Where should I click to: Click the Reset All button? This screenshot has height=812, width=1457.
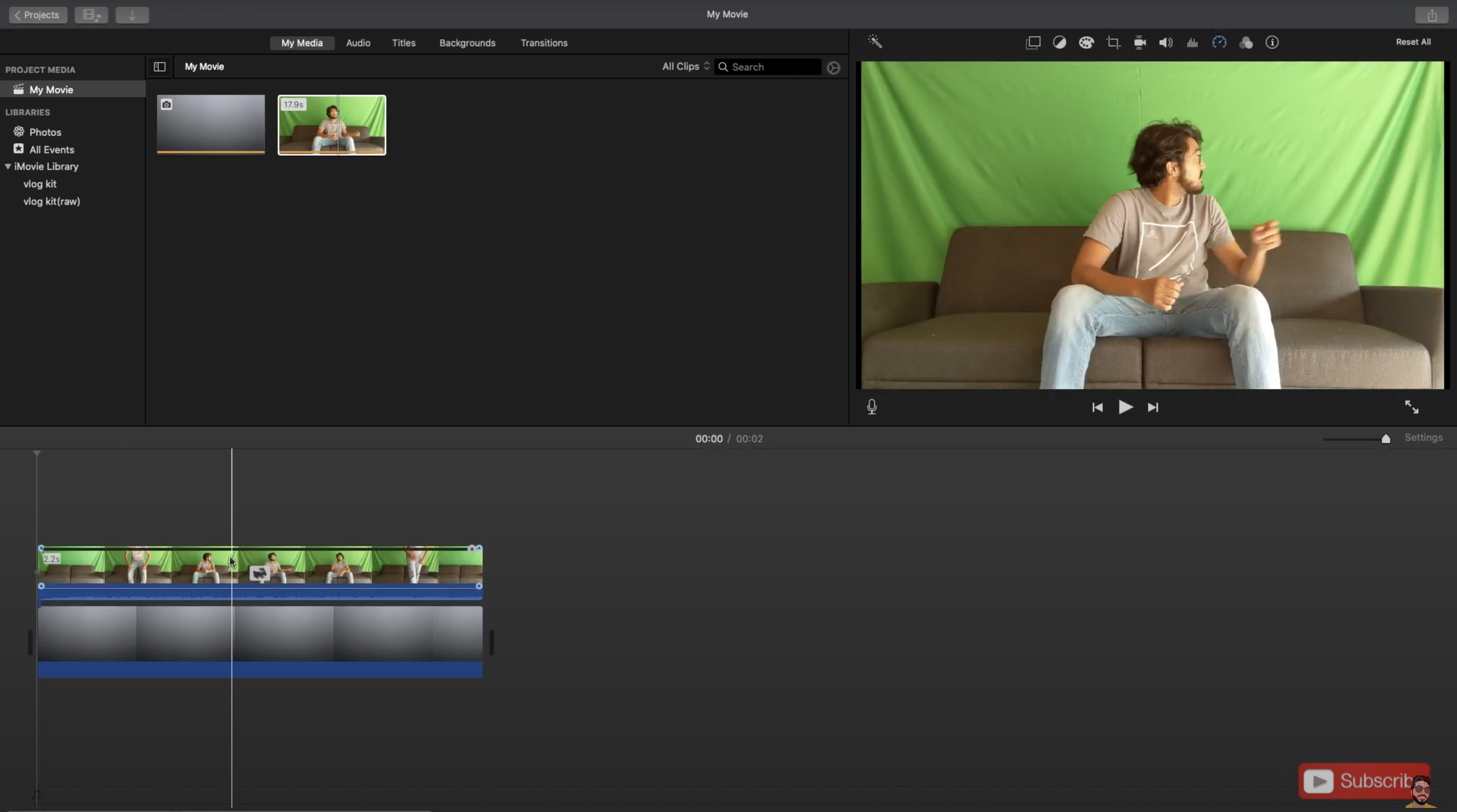tap(1413, 41)
